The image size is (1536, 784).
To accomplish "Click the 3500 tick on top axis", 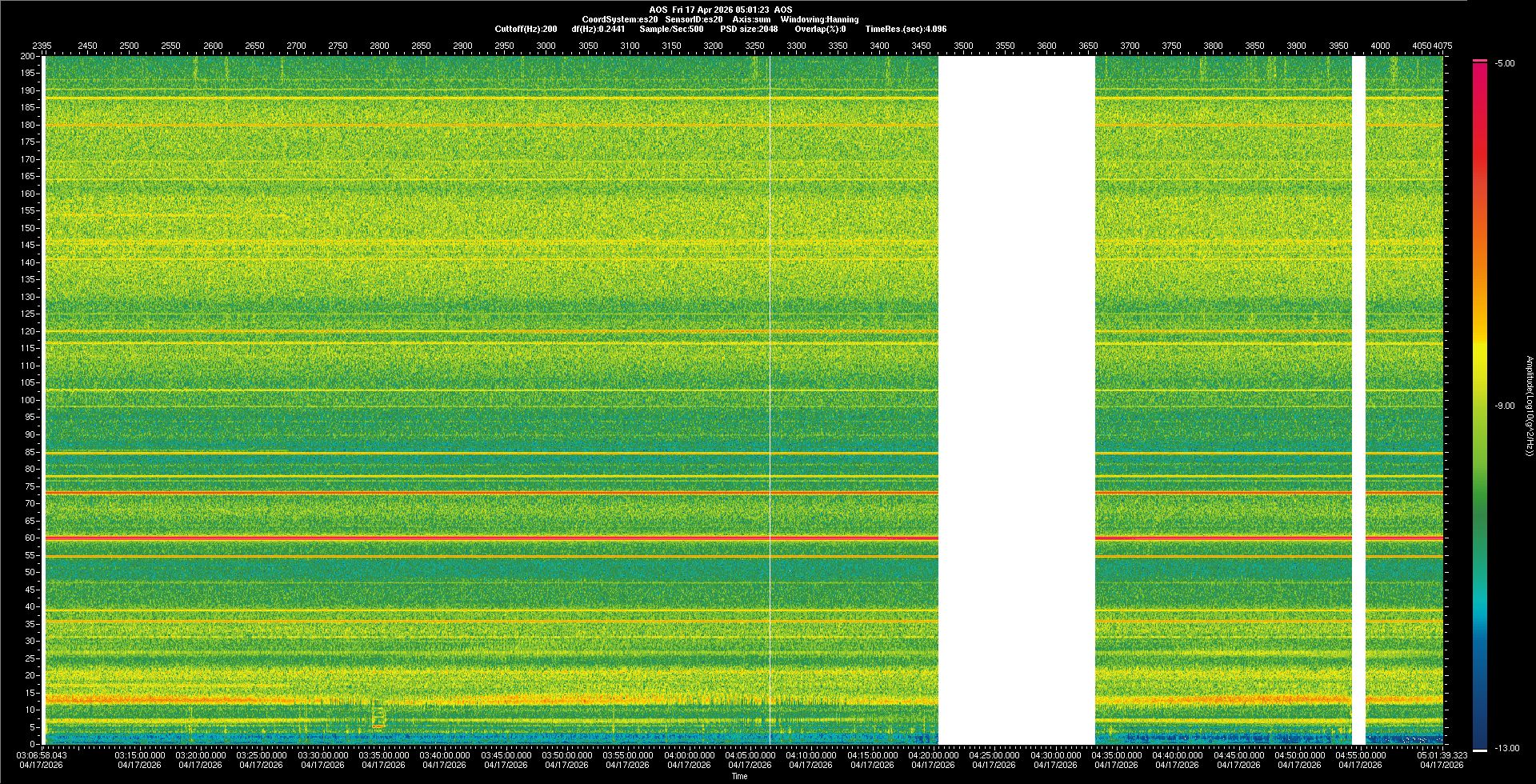I will click(963, 46).
